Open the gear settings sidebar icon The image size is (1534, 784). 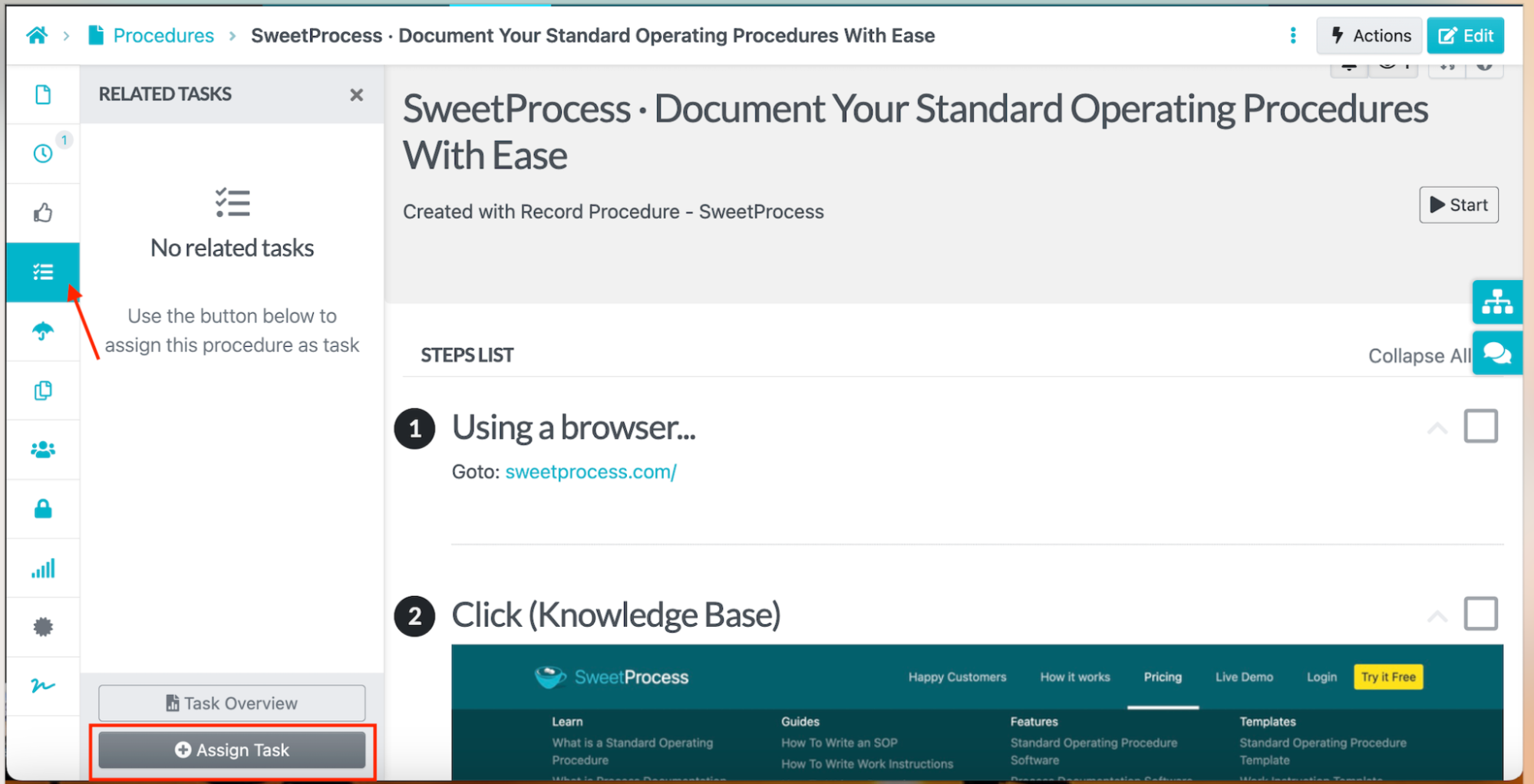(x=43, y=627)
